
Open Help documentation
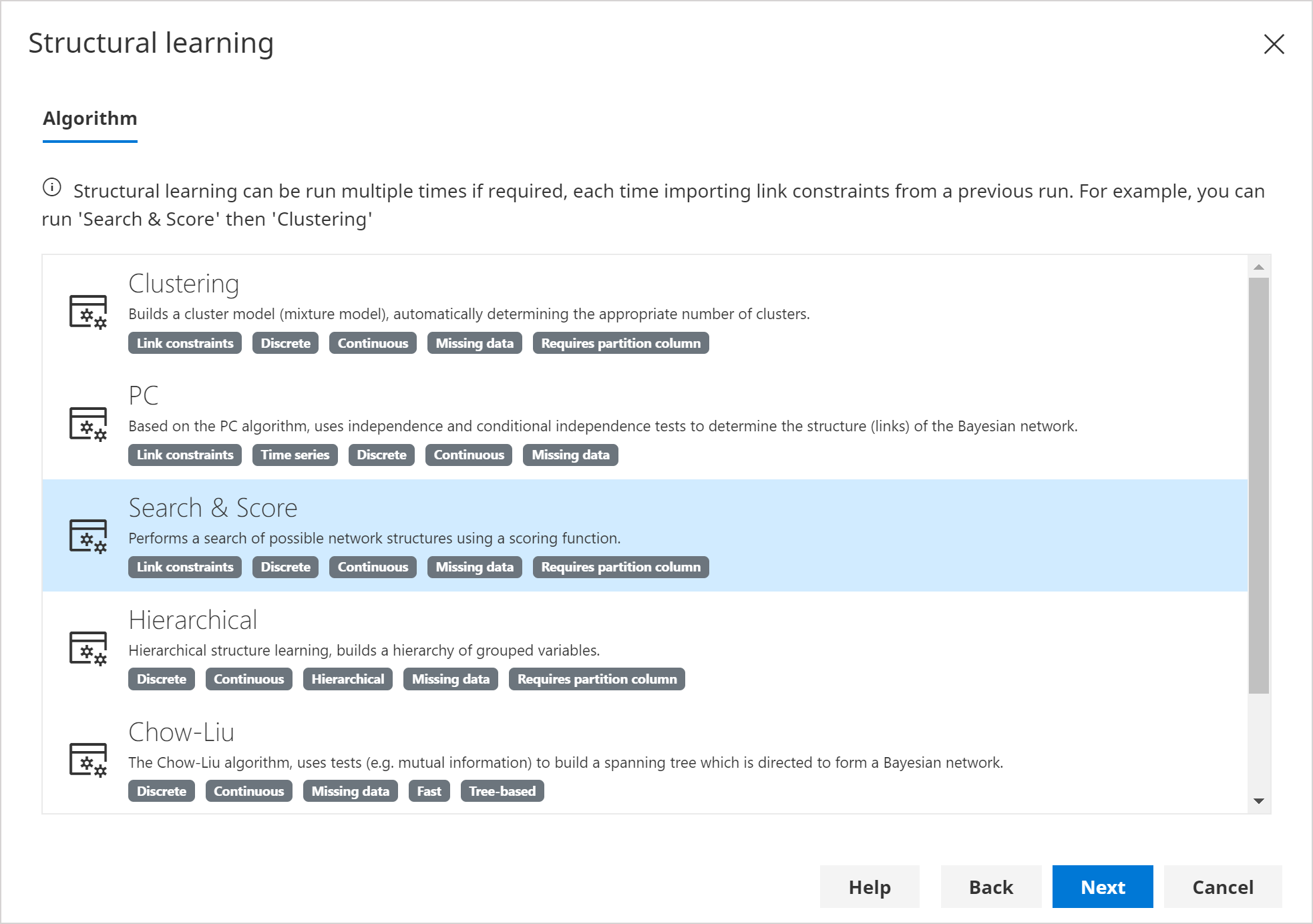(x=869, y=885)
